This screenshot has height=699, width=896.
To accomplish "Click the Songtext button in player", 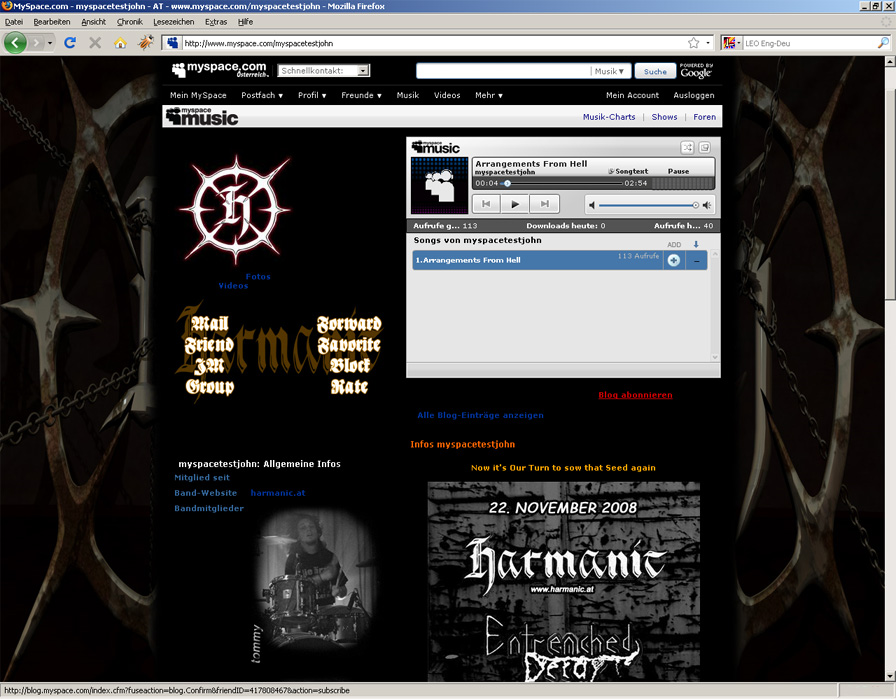I will click(628, 171).
